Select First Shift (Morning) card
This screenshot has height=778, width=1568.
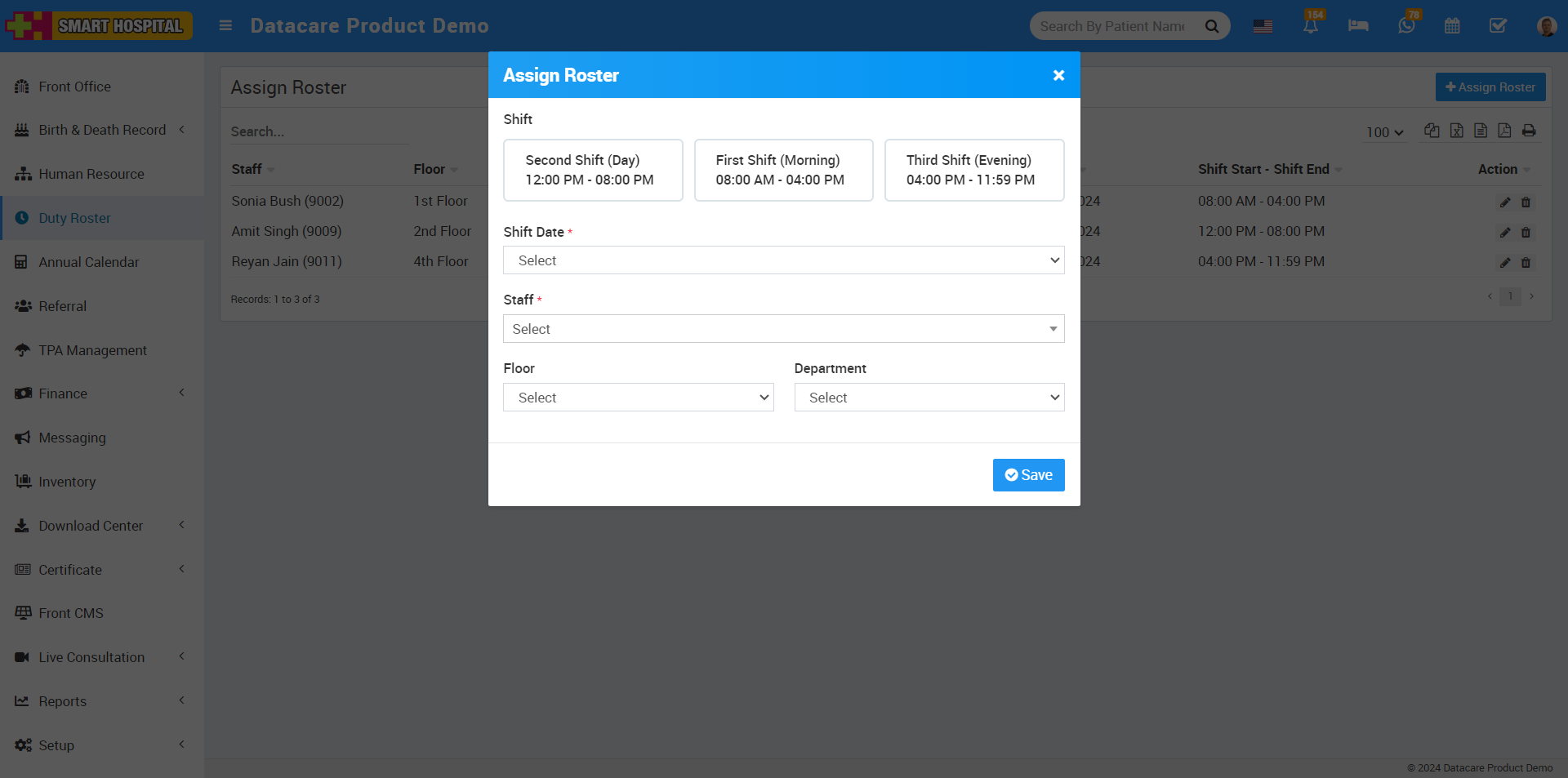click(783, 170)
